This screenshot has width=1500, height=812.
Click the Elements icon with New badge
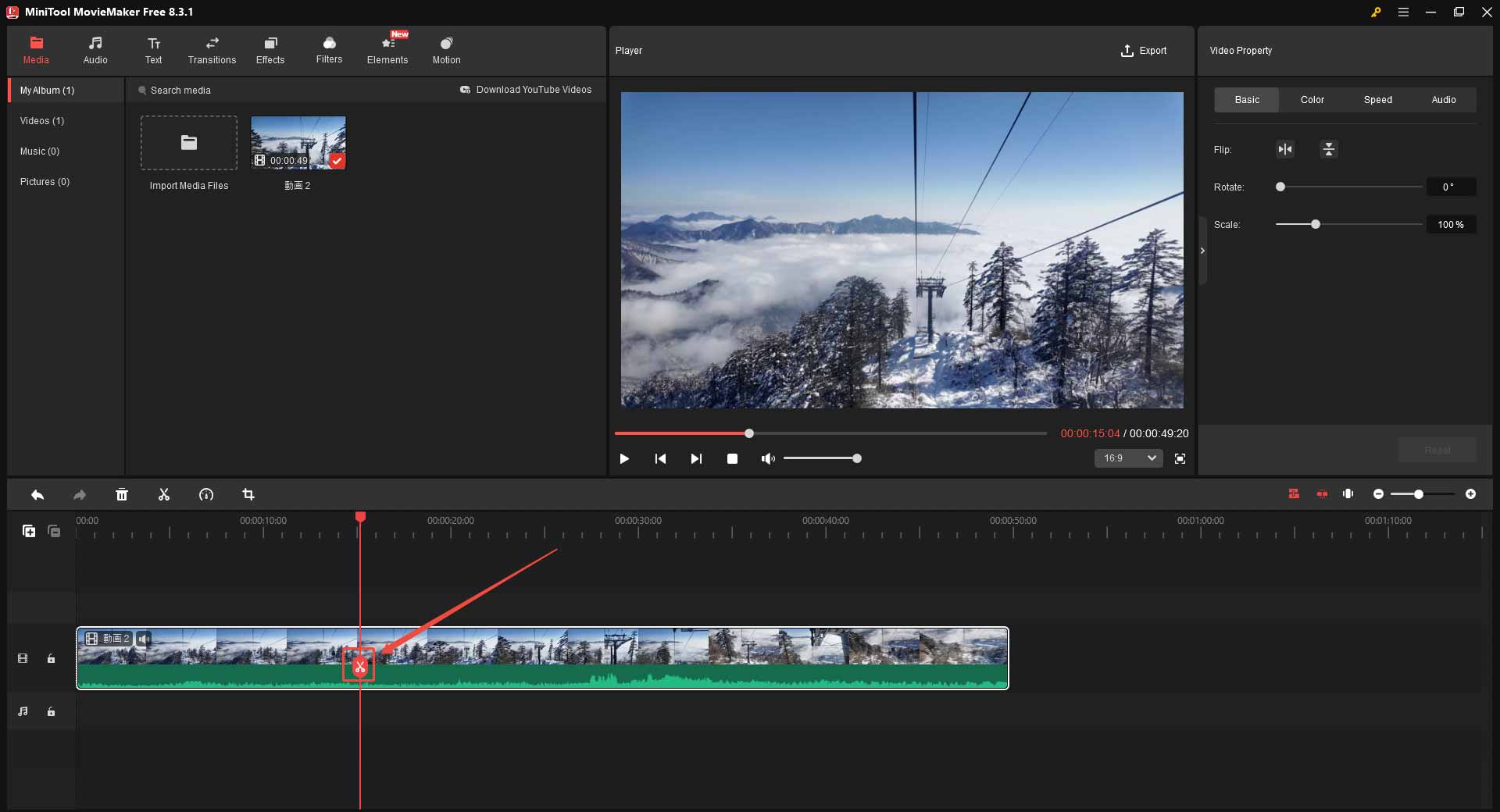tap(387, 49)
